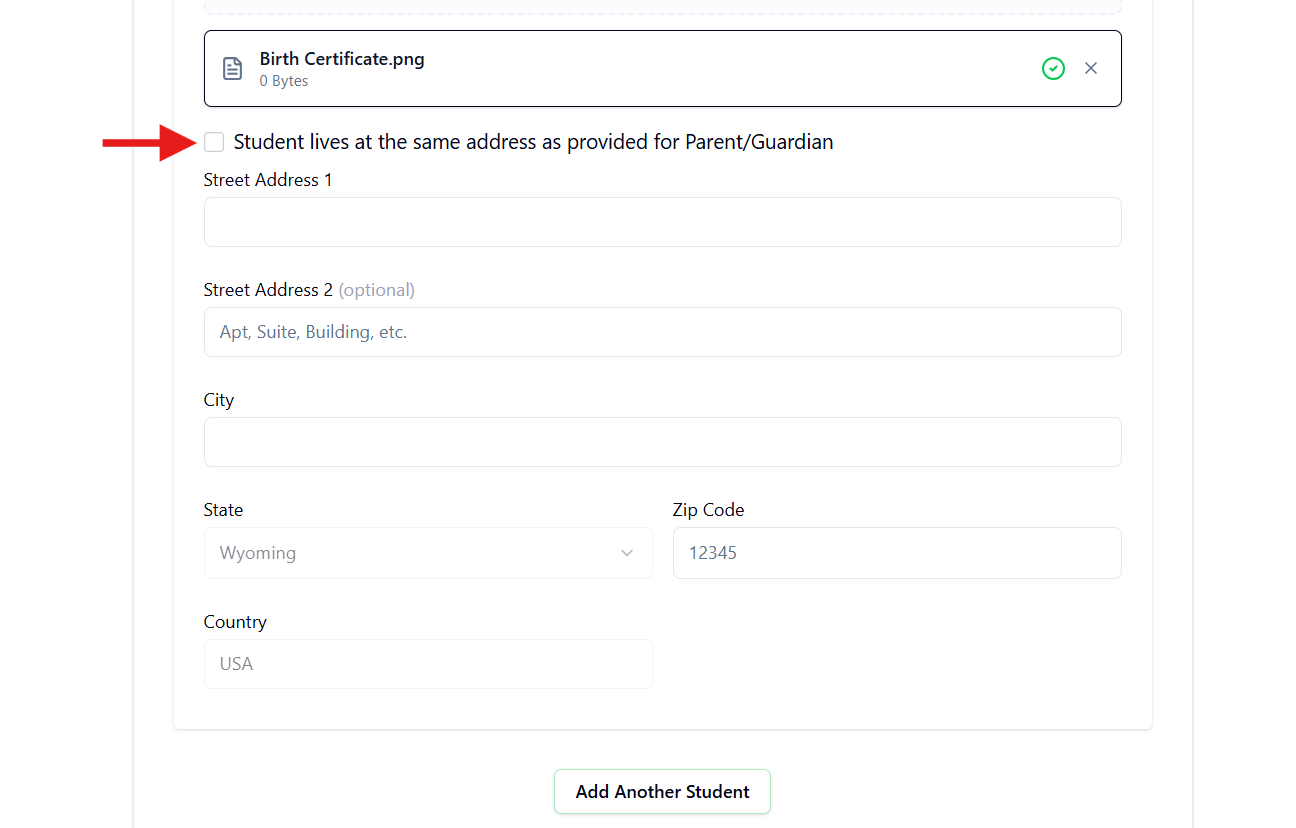Focus the Street Address 1 input field
The width and height of the screenshot is (1296, 828).
coord(662,222)
